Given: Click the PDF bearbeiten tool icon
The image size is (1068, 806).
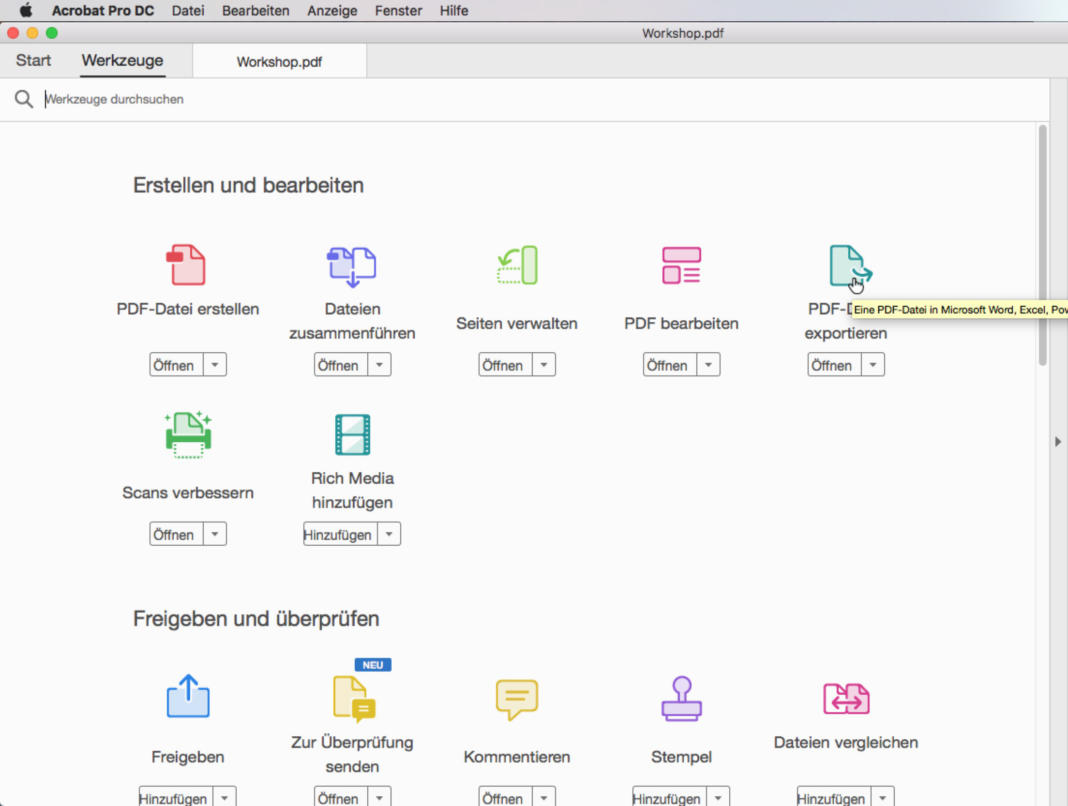Looking at the screenshot, I should coord(681,264).
